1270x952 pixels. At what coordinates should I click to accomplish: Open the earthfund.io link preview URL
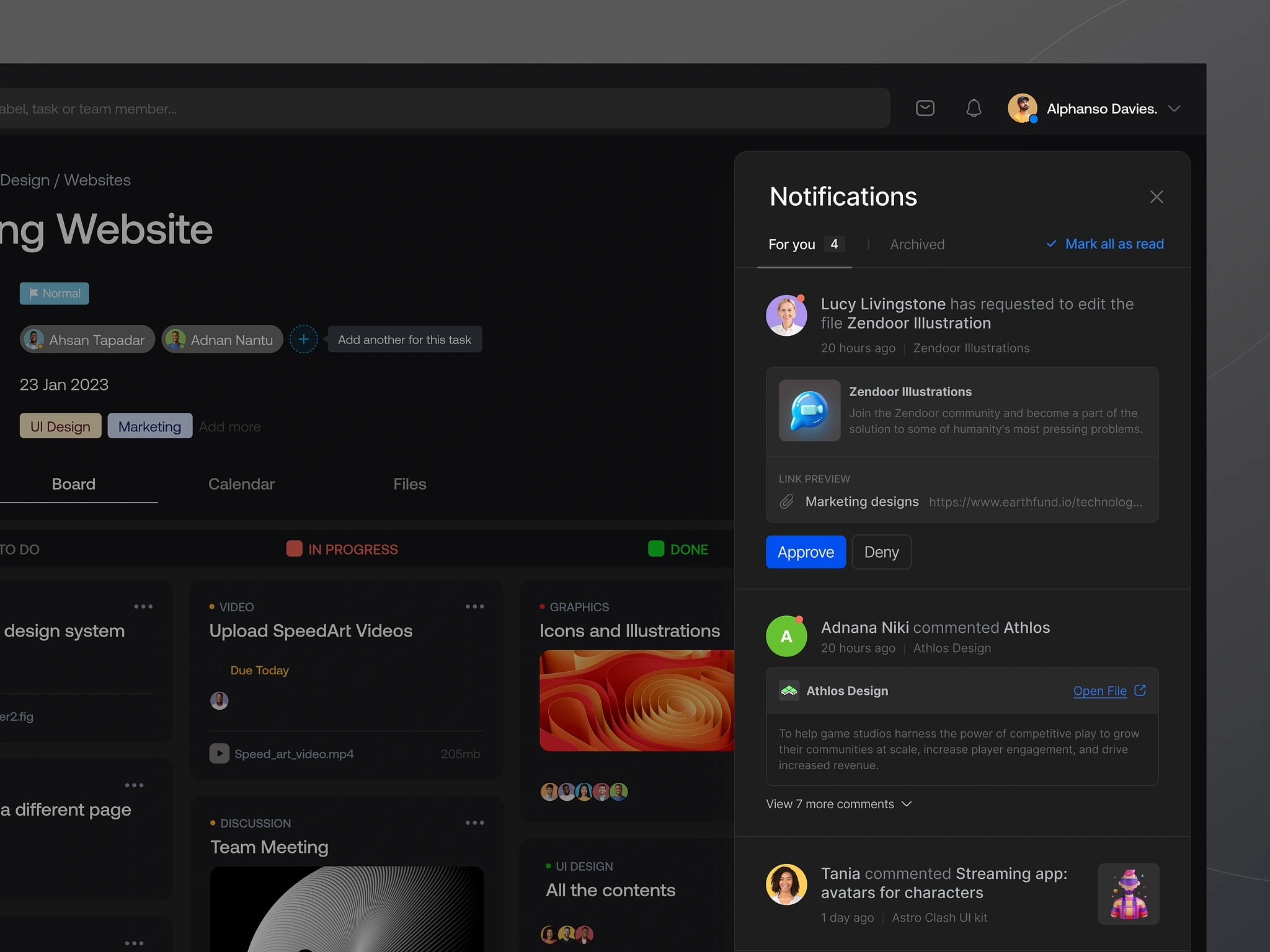tap(1035, 502)
